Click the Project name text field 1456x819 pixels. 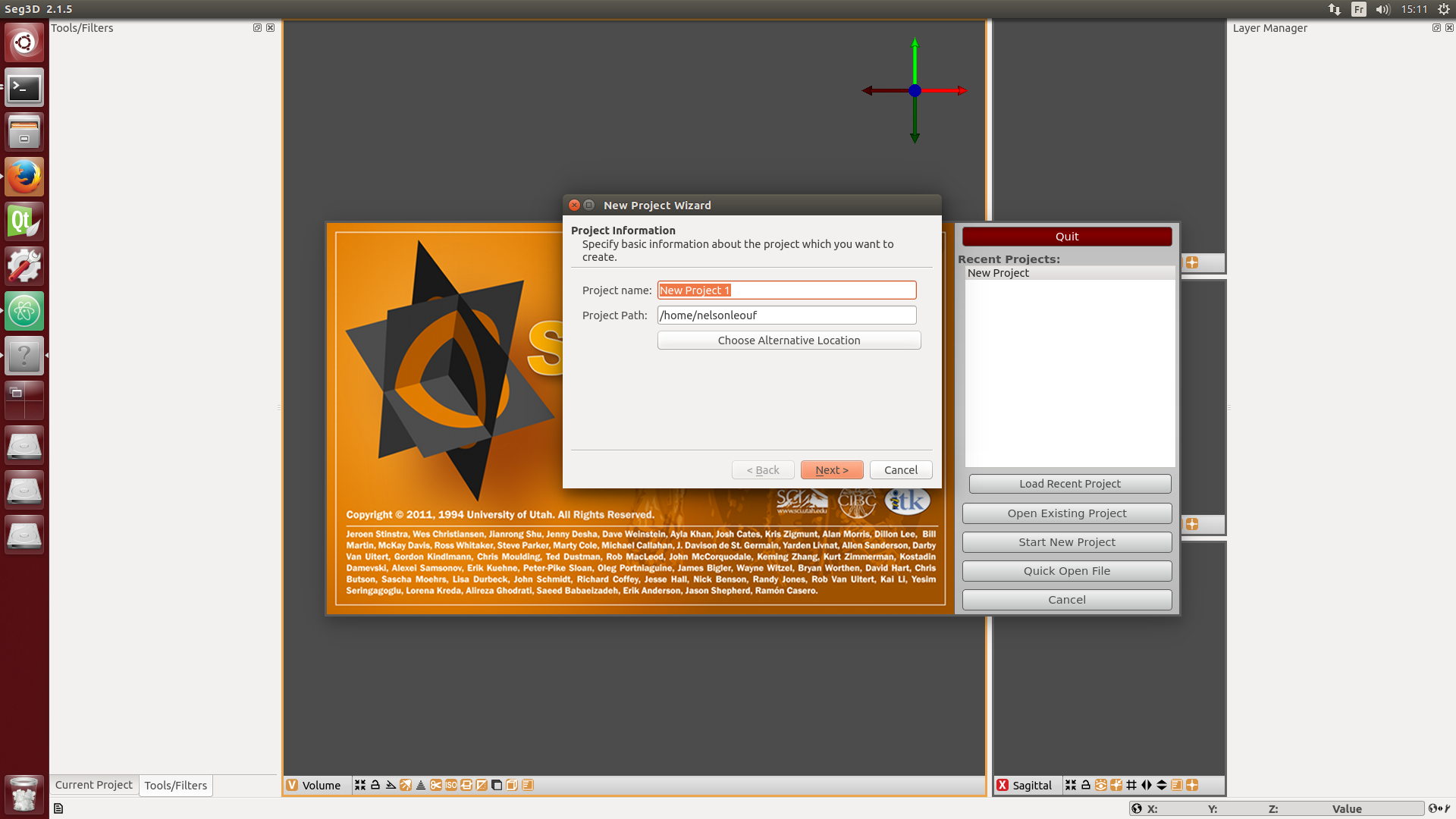tap(786, 290)
